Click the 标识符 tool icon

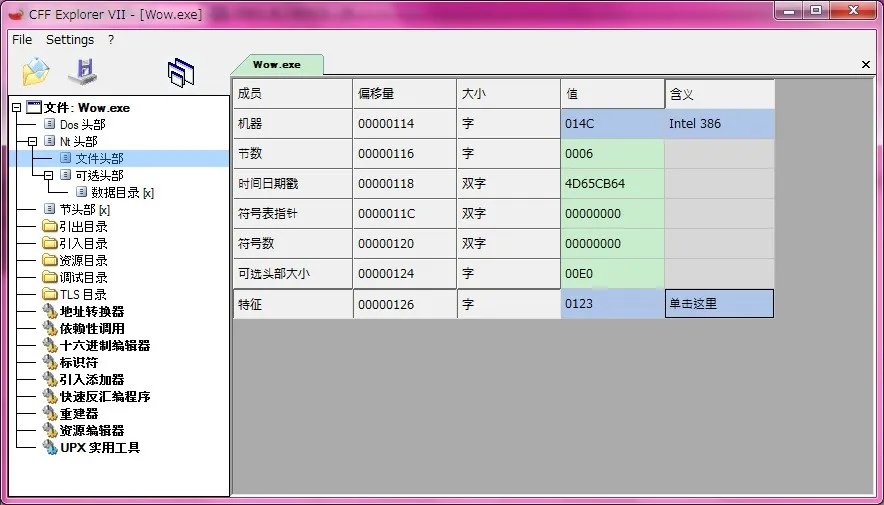pyautogui.click(x=50, y=362)
